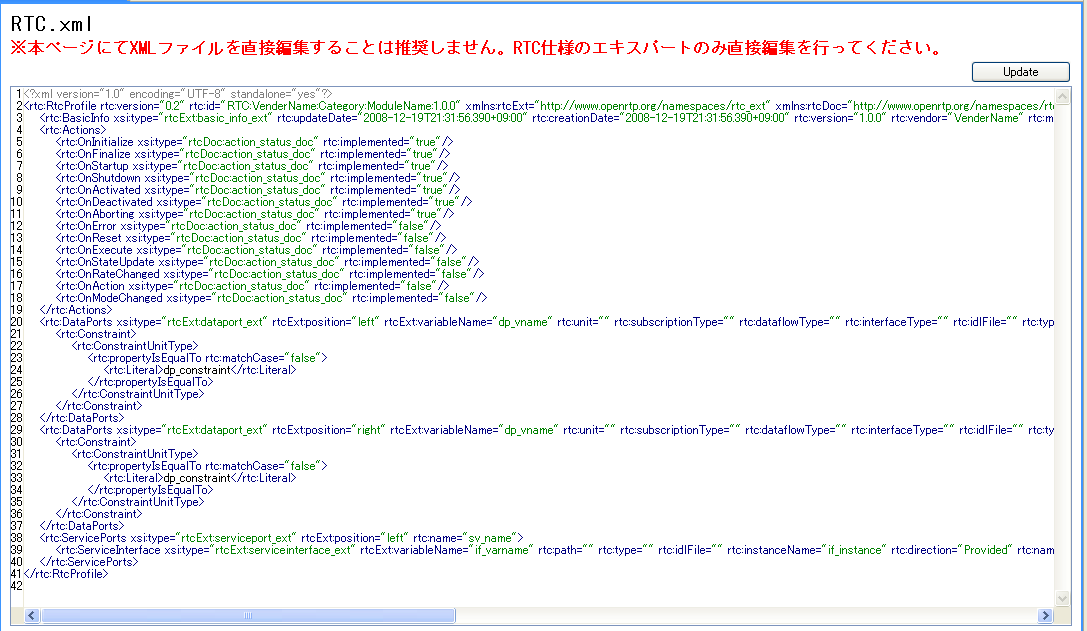The image size is (1087, 631).
Task: Click the rtc:ServicePorts sv_name line
Action: click(x=281, y=538)
